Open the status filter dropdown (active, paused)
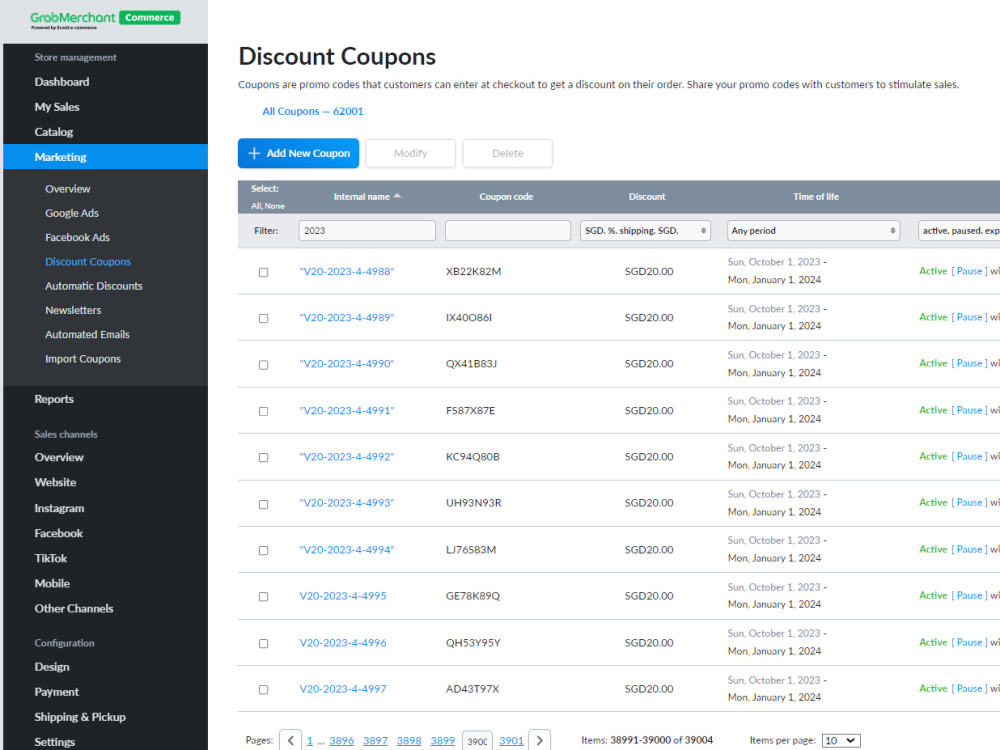Viewport: 1000px width, 750px height. pos(959,230)
